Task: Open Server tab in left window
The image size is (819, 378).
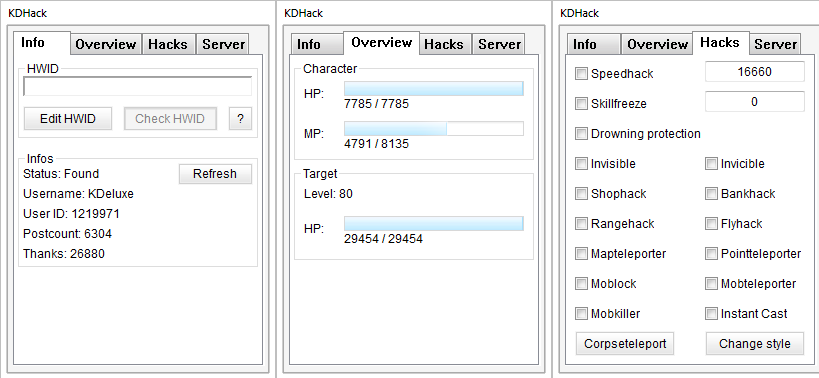Action: click(x=224, y=44)
